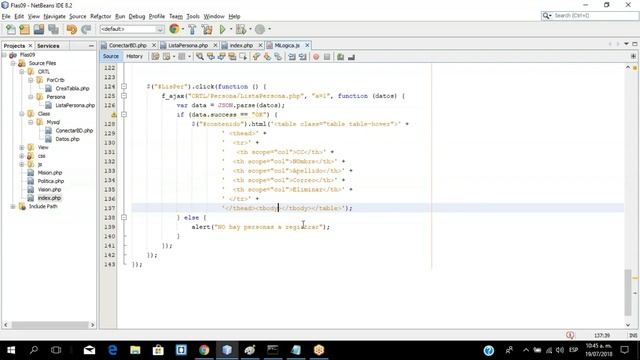640x360 pixels.
Task: Click the Profile Project round icon
Action: 260,29
